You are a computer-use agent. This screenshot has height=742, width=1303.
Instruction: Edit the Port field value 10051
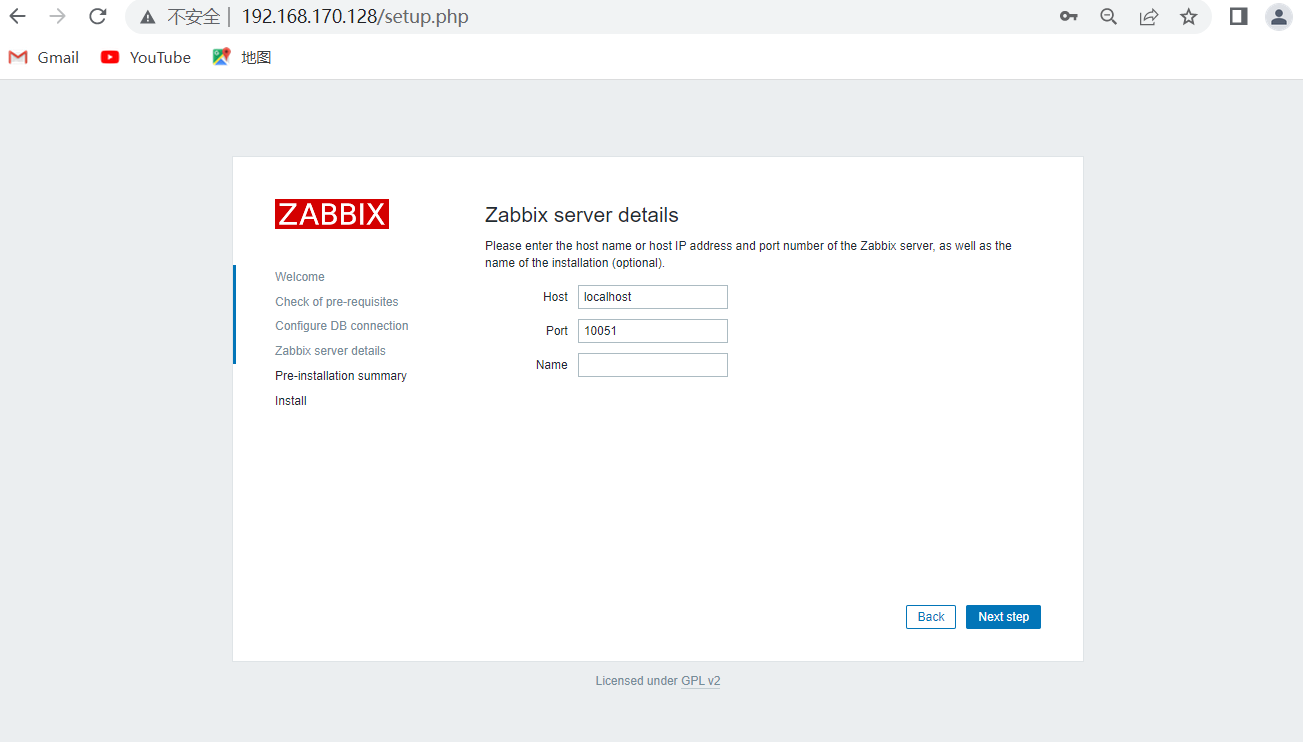653,331
